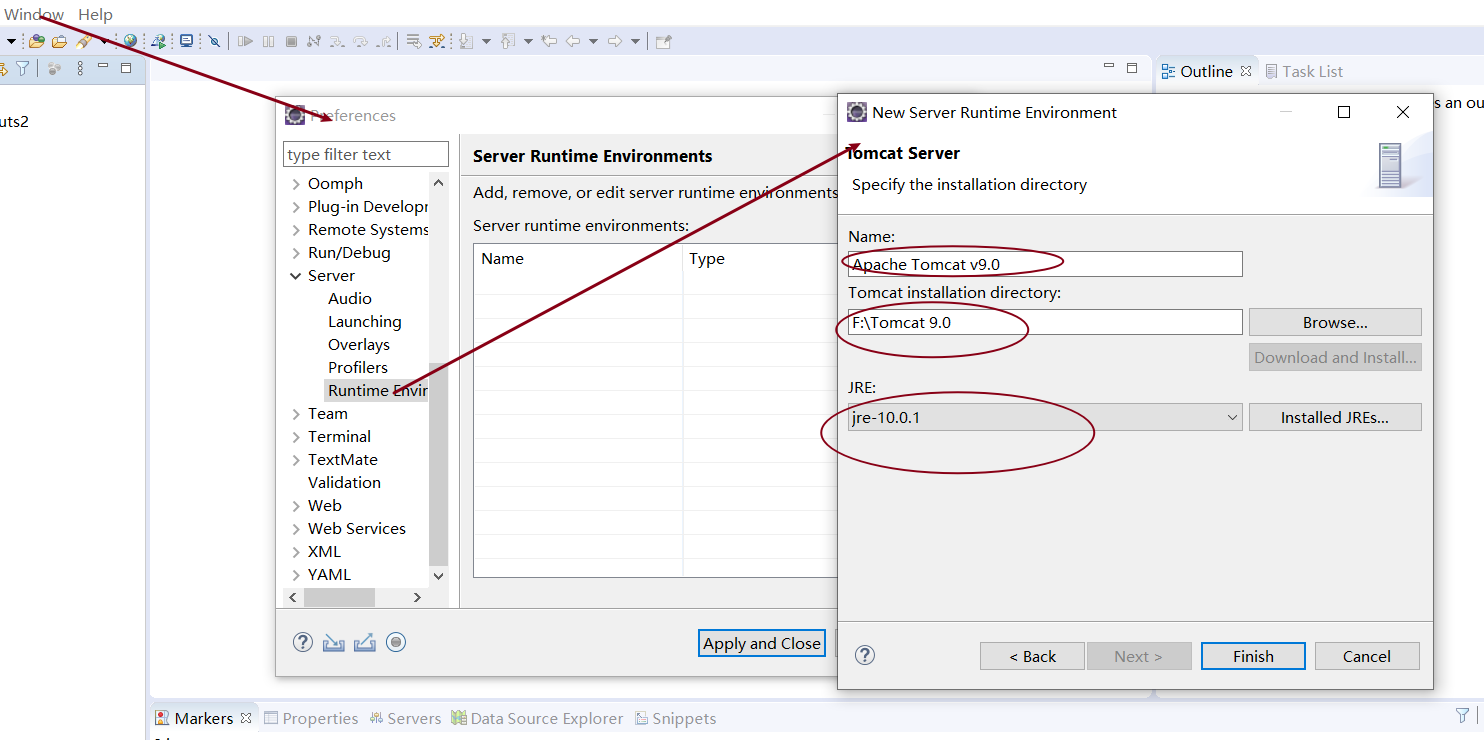Toggle Skip All Breakpoints icon in toolbar
The width and height of the screenshot is (1484, 740).
(214, 41)
